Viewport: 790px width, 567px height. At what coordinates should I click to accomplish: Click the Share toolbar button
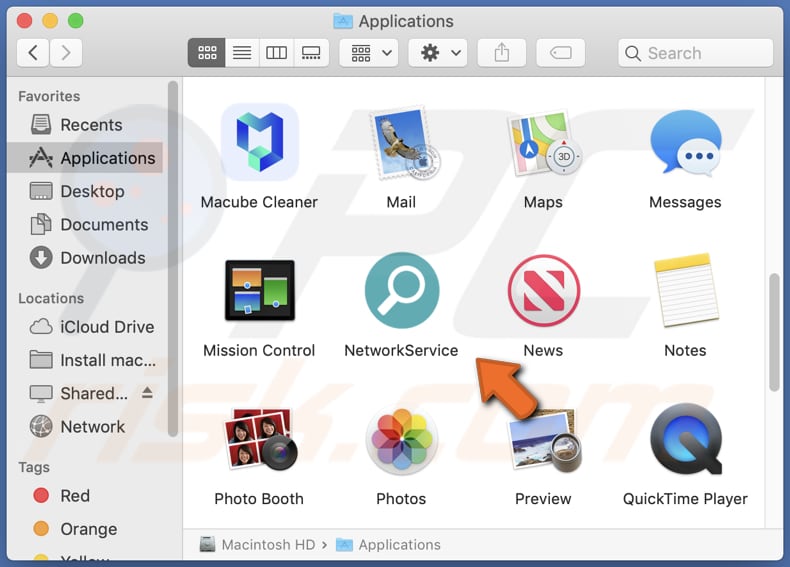click(502, 52)
